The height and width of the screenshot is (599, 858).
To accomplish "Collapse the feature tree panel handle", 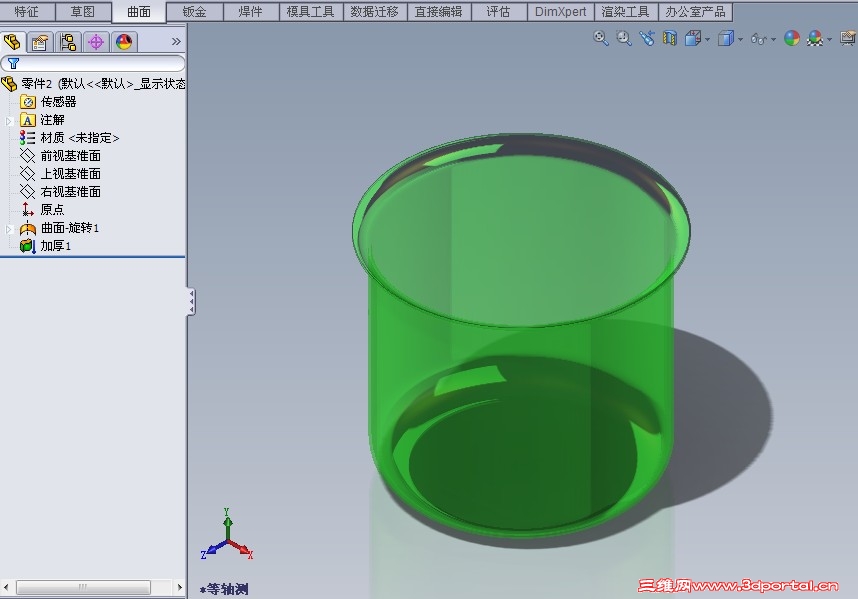I will pos(191,301).
